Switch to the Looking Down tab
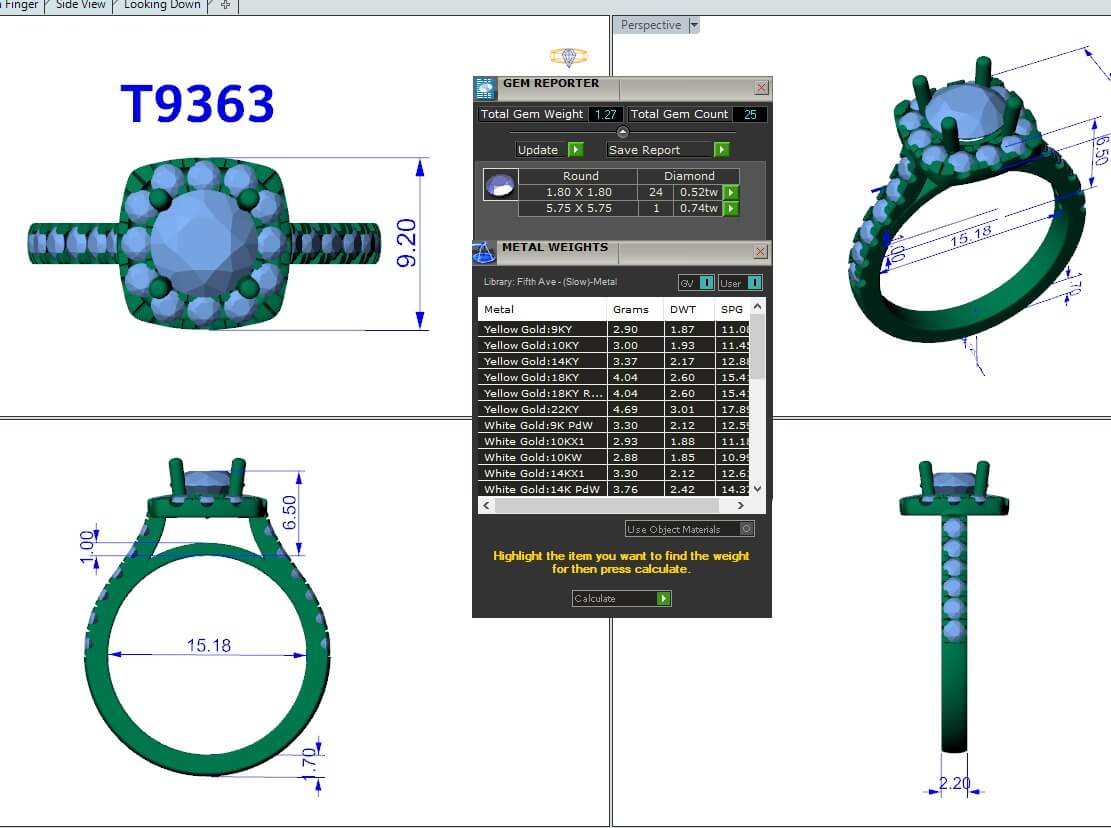Image resolution: width=1111 pixels, height=828 pixels. coord(161,5)
